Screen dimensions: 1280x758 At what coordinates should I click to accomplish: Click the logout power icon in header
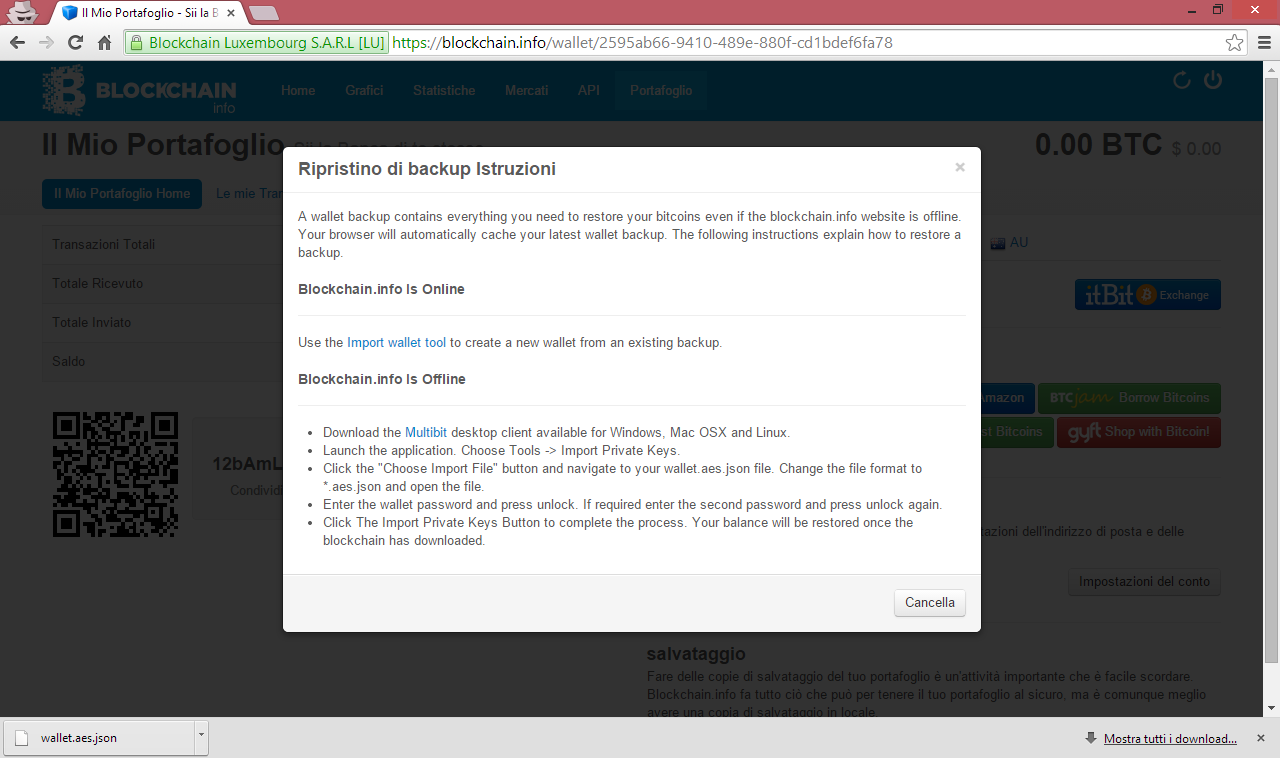(x=1213, y=80)
